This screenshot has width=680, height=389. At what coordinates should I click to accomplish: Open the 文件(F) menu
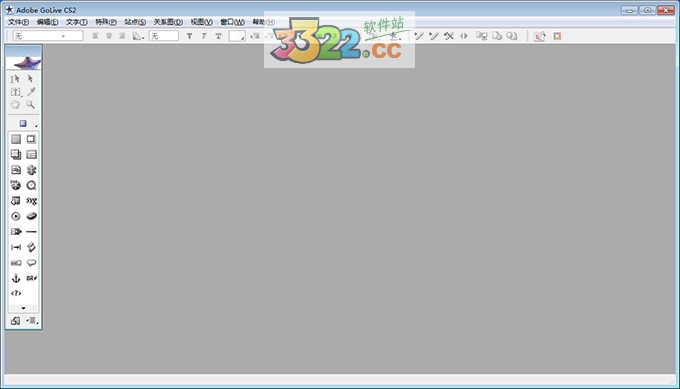pyautogui.click(x=18, y=22)
